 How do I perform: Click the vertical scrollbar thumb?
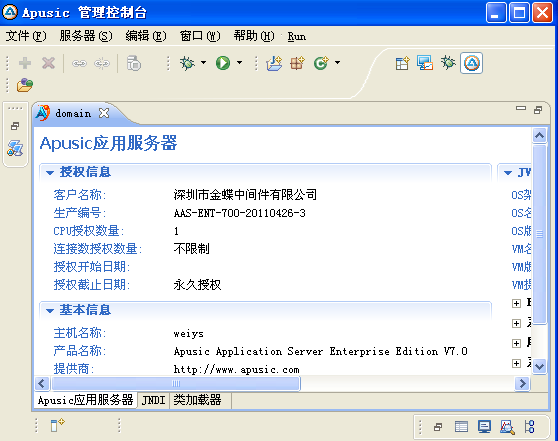[x=539, y=234]
